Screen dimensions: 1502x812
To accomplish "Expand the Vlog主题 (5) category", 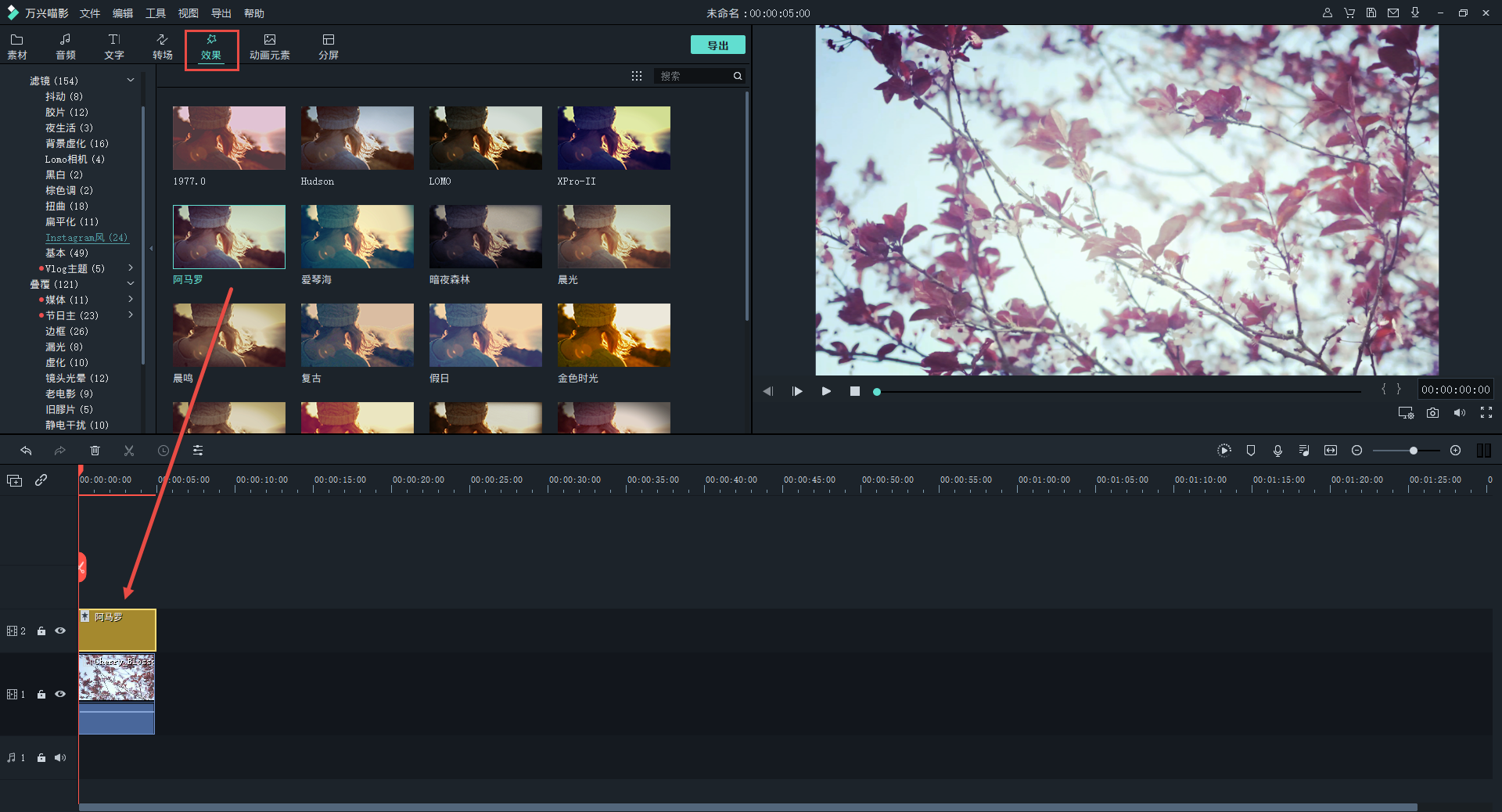I will (131, 268).
